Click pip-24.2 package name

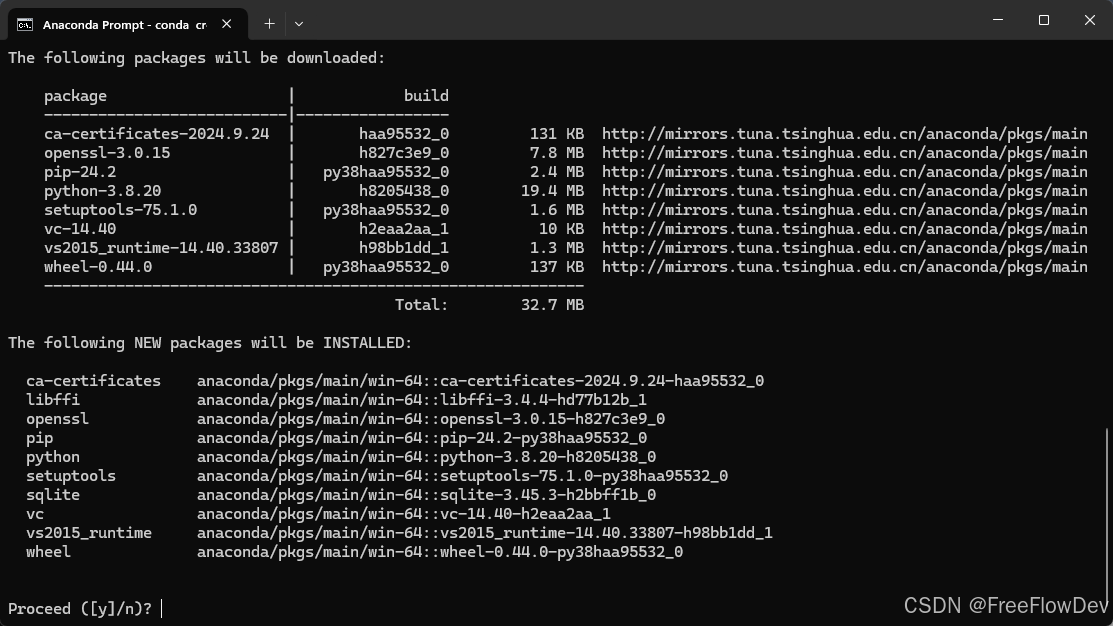pos(80,172)
